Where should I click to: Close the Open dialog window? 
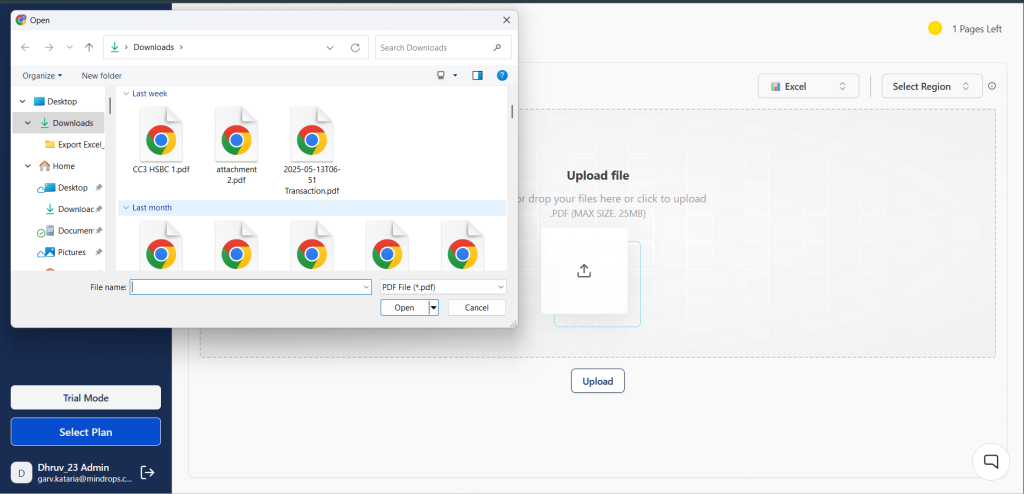[x=506, y=20]
